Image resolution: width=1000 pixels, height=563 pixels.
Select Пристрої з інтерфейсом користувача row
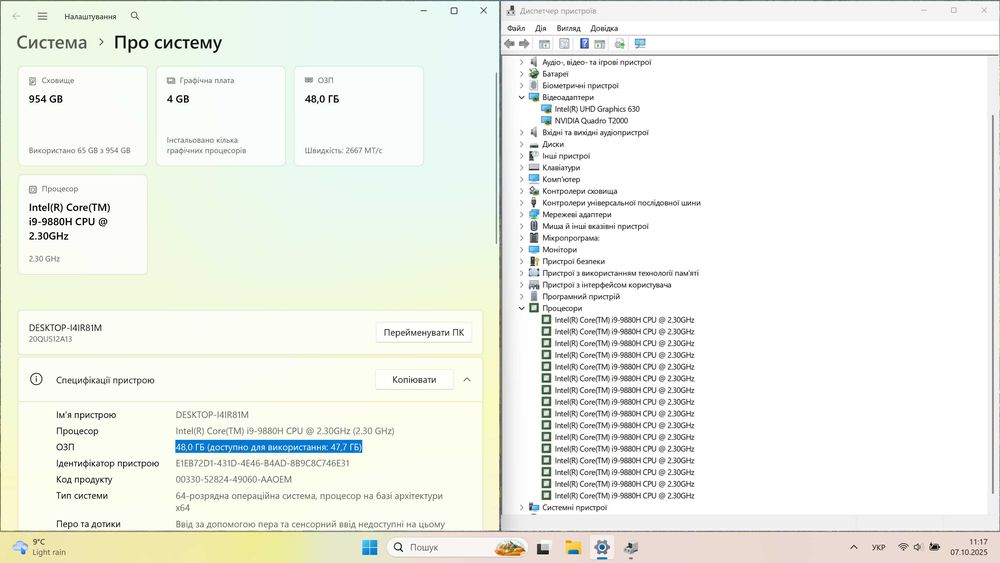[x=607, y=285]
